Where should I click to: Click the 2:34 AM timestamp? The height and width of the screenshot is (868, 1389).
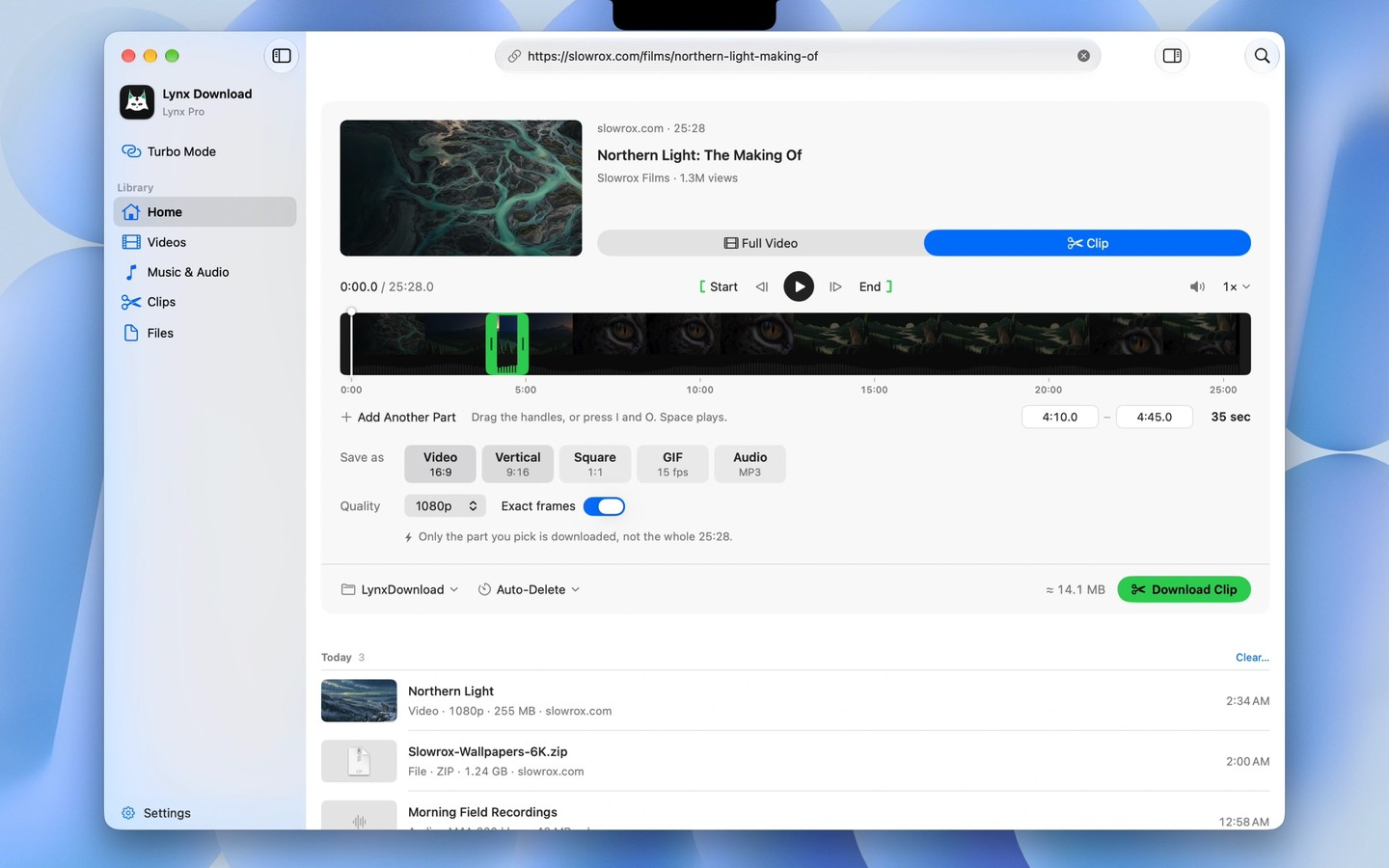[1247, 701]
